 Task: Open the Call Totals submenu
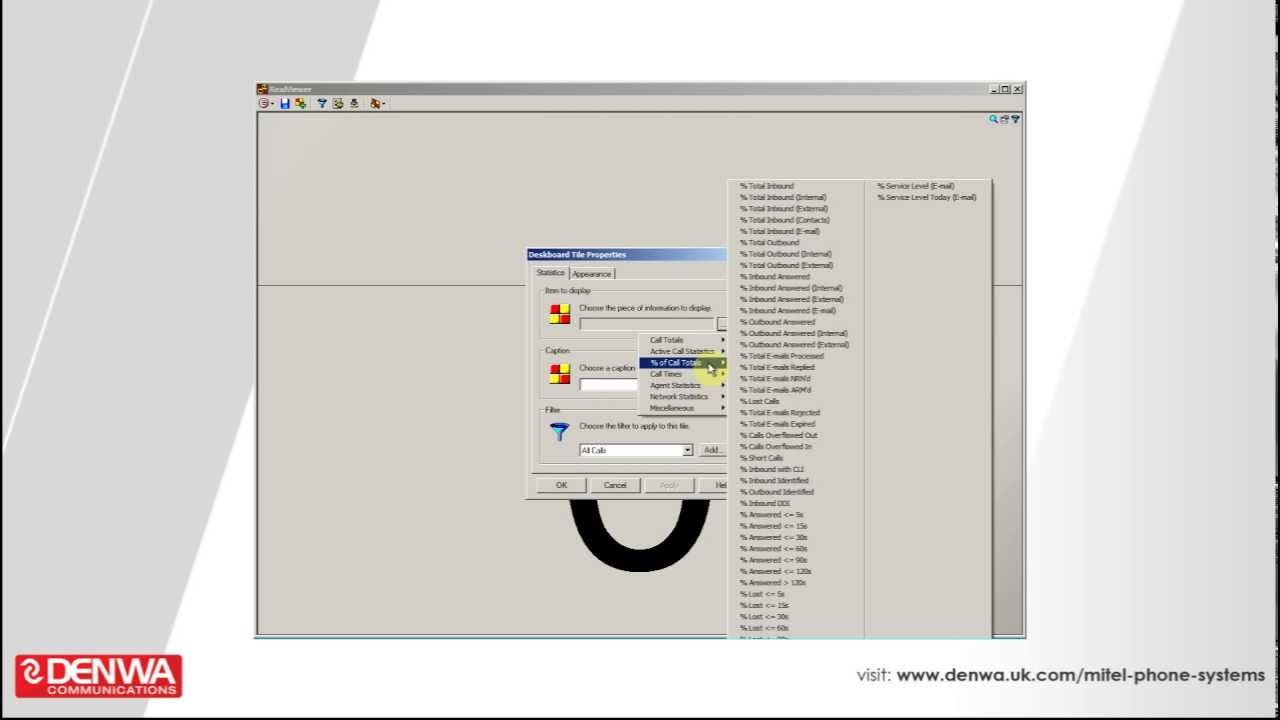(x=683, y=340)
